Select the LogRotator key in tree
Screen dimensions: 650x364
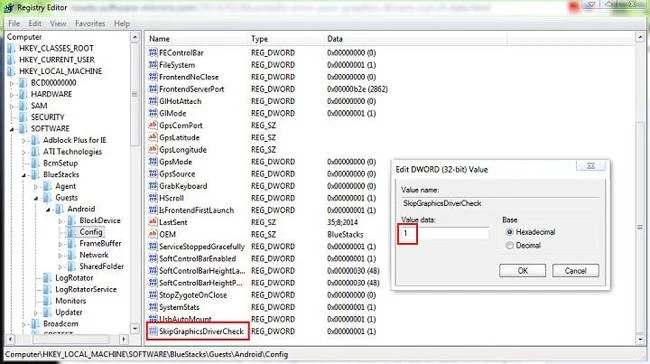coord(74,278)
